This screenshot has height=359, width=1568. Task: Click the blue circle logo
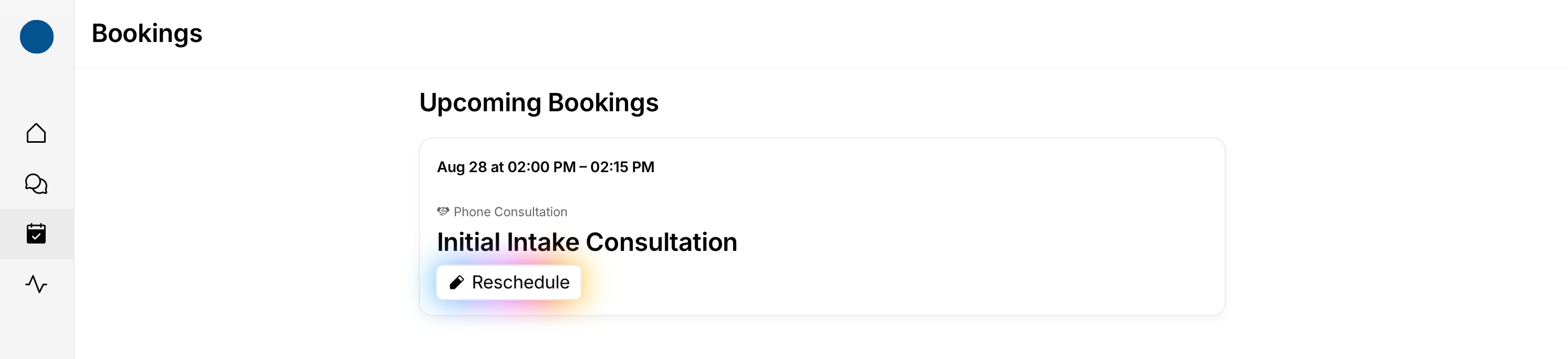click(x=37, y=37)
